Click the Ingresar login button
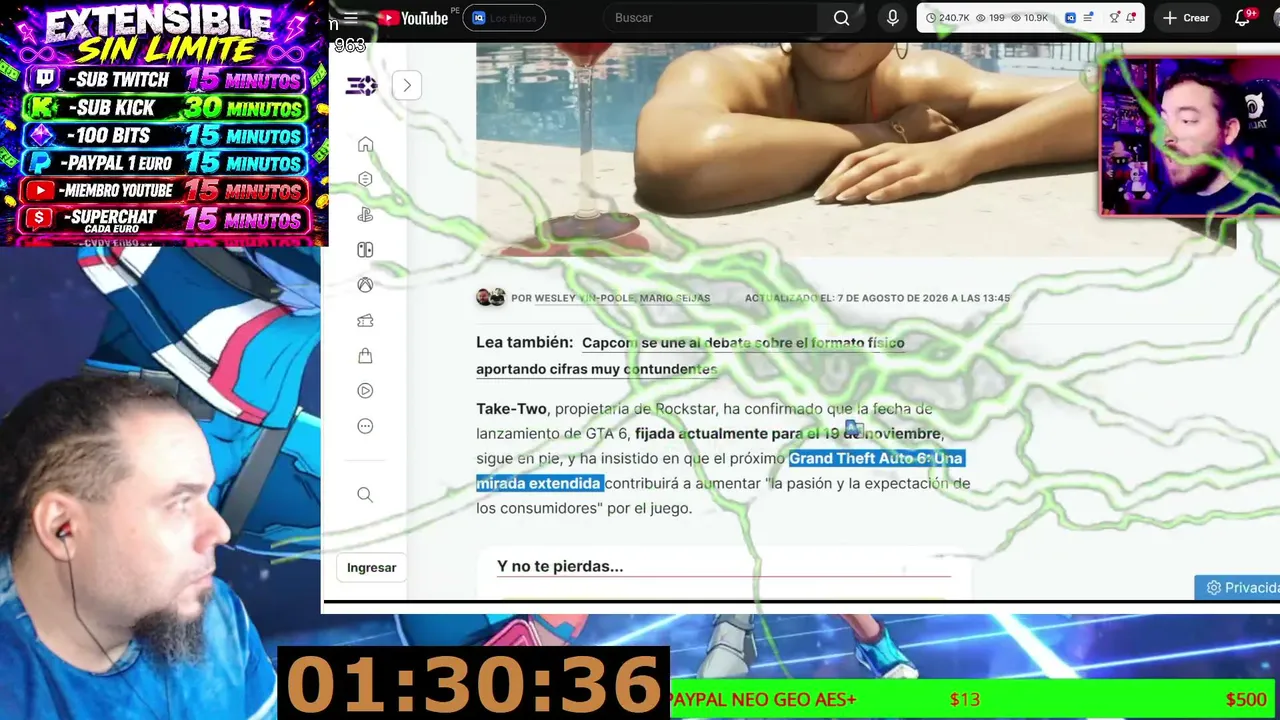 [371, 567]
